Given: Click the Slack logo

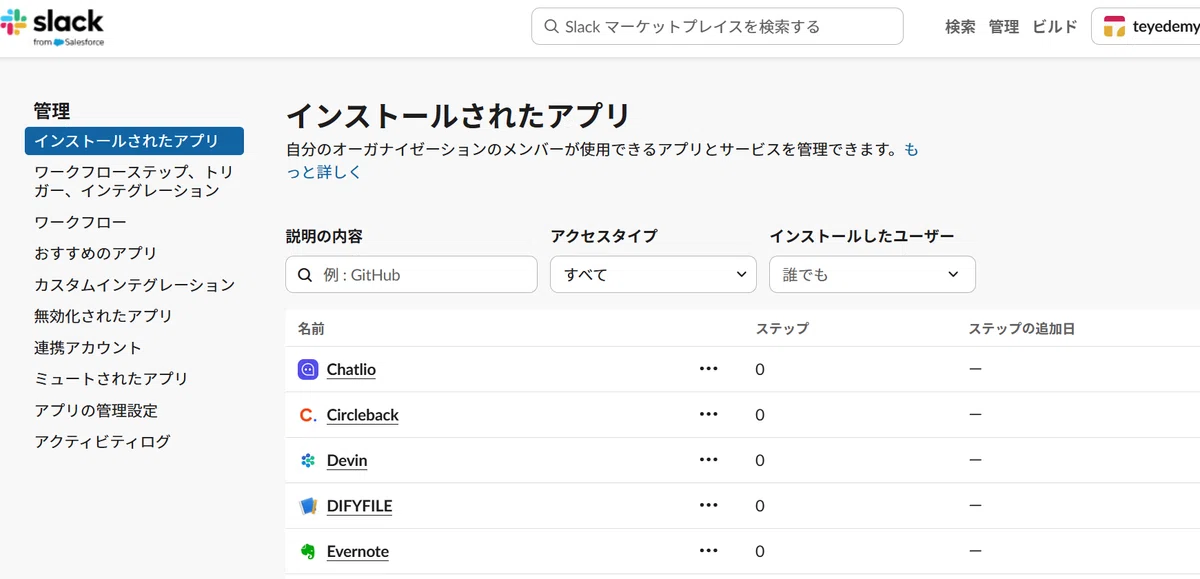Looking at the screenshot, I should tap(52, 27).
